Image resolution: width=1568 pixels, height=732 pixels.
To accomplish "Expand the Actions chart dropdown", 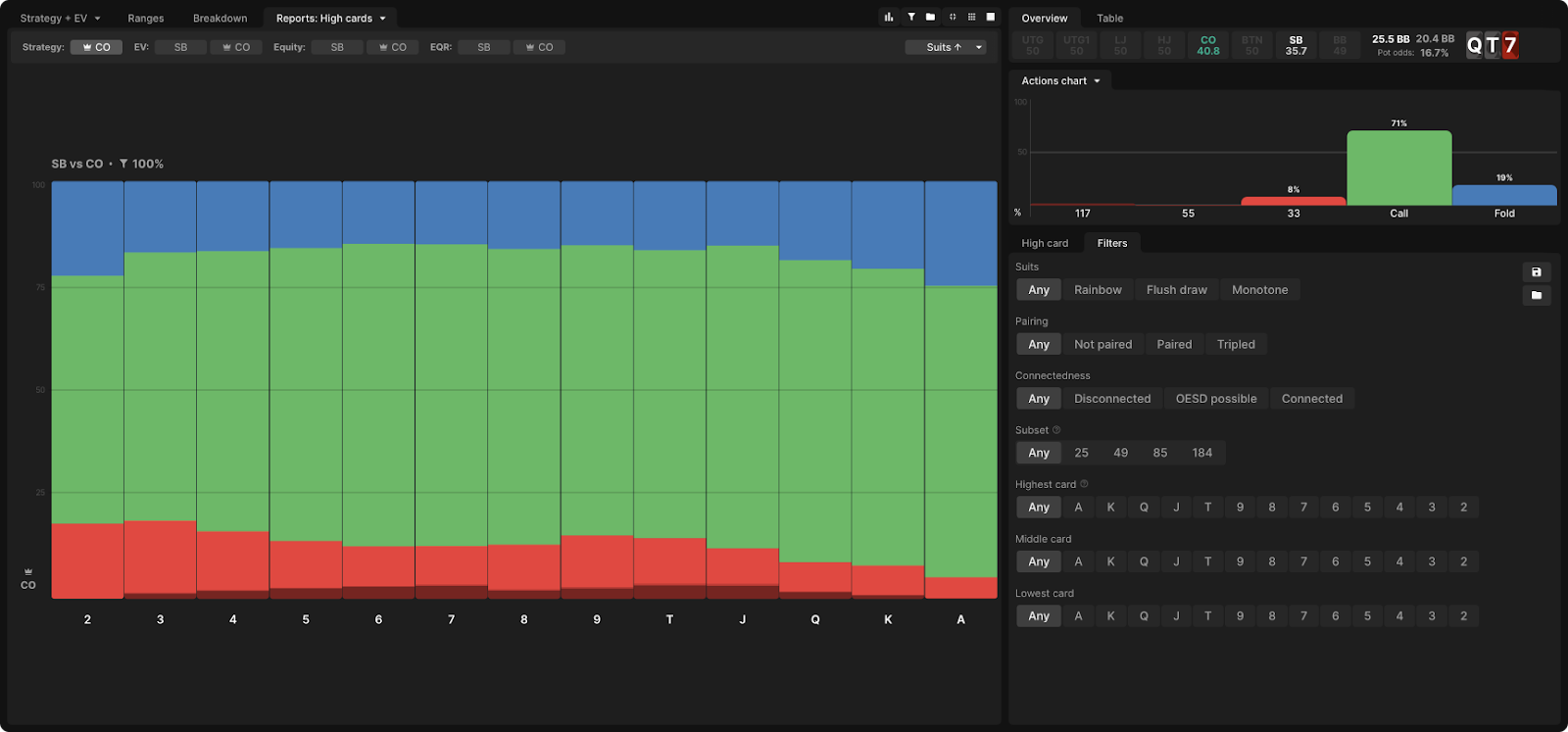I will [1060, 81].
